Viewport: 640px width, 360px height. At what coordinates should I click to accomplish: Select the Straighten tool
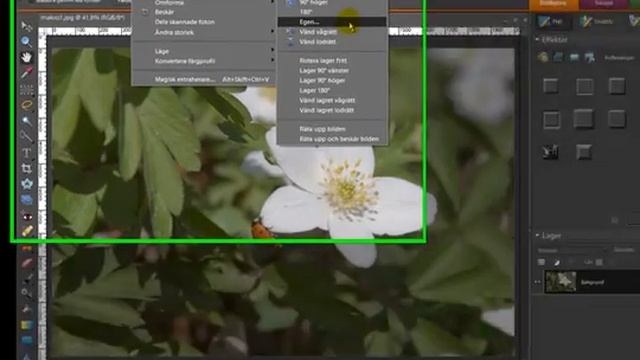(x=27, y=200)
